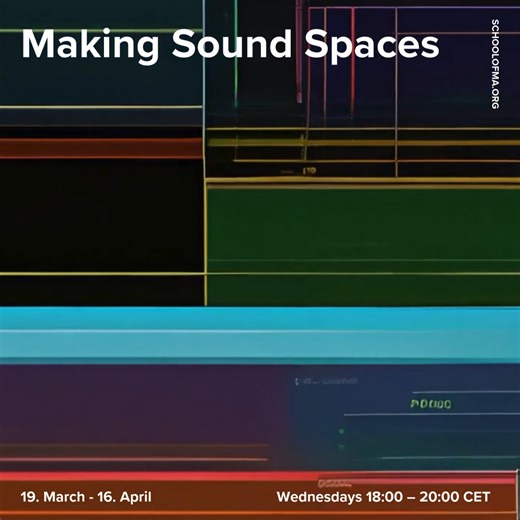Click the vertical SCHOOLOFMA.ORG text
Image resolution: width=520 pixels, height=520 pixels.
[x=495, y=64]
